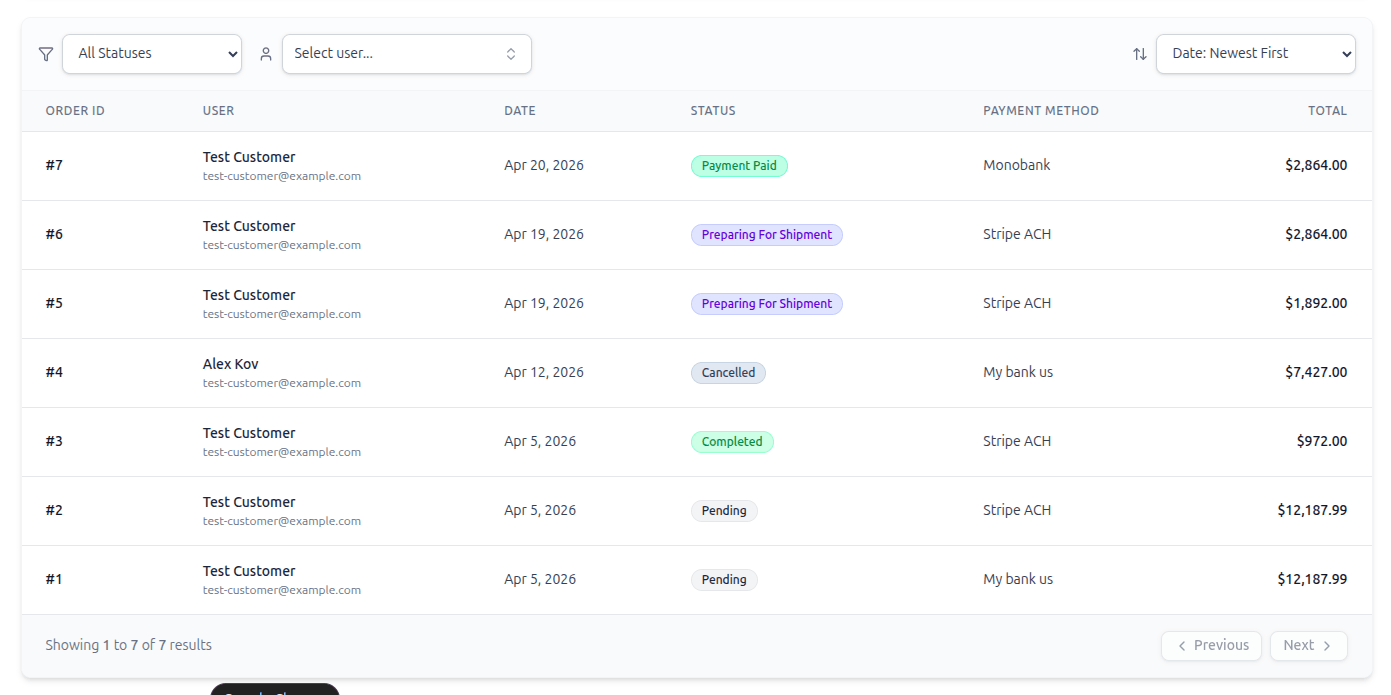
Task: Click the Previous page button
Action: [1211, 646]
